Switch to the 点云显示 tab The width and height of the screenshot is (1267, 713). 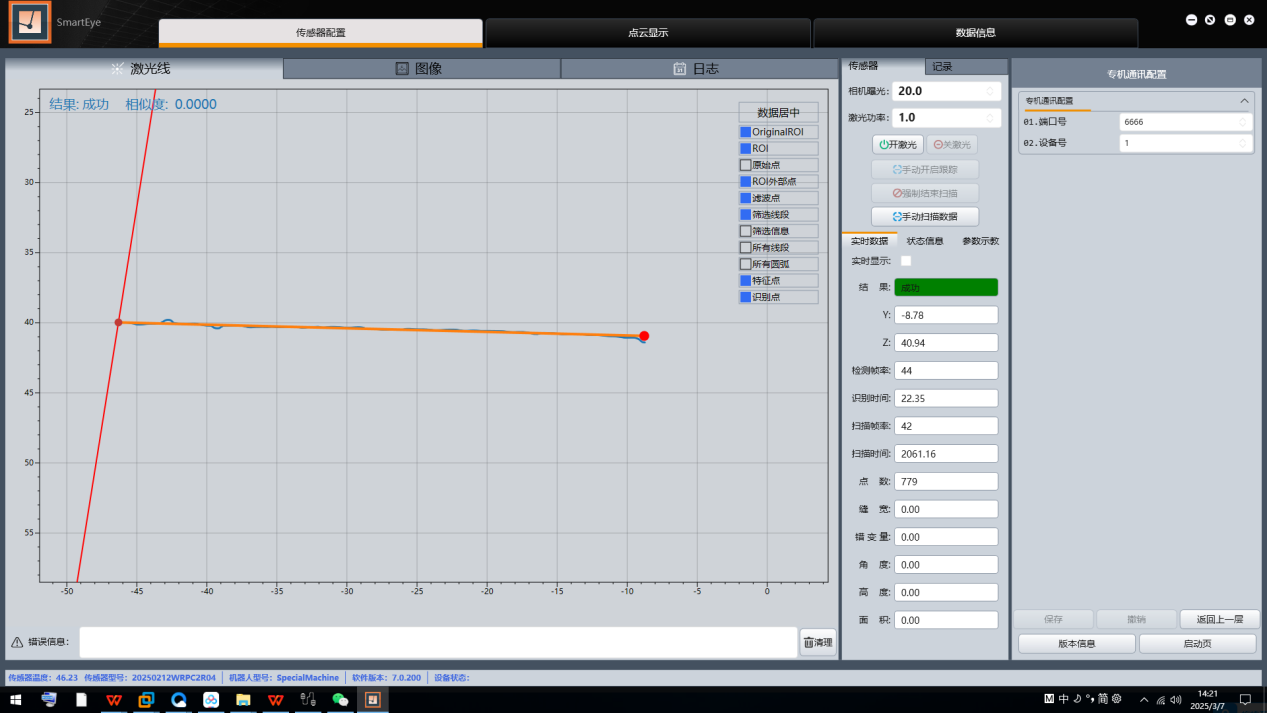pyautogui.click(x=647, y=33)
